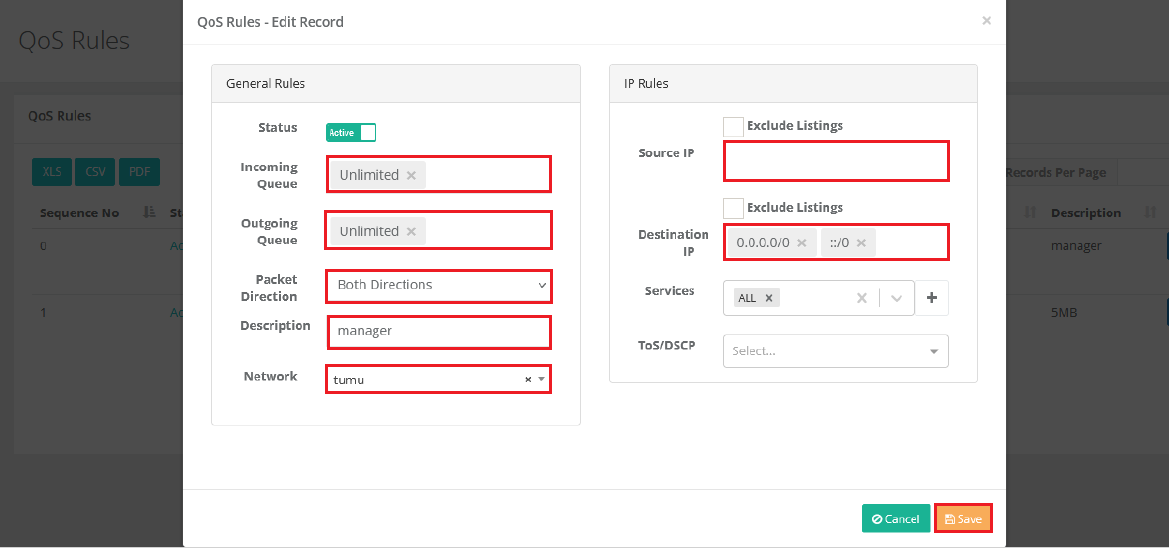Check Exclude Listings for Destination IP
1169x549 pixels.
point(733,208)
